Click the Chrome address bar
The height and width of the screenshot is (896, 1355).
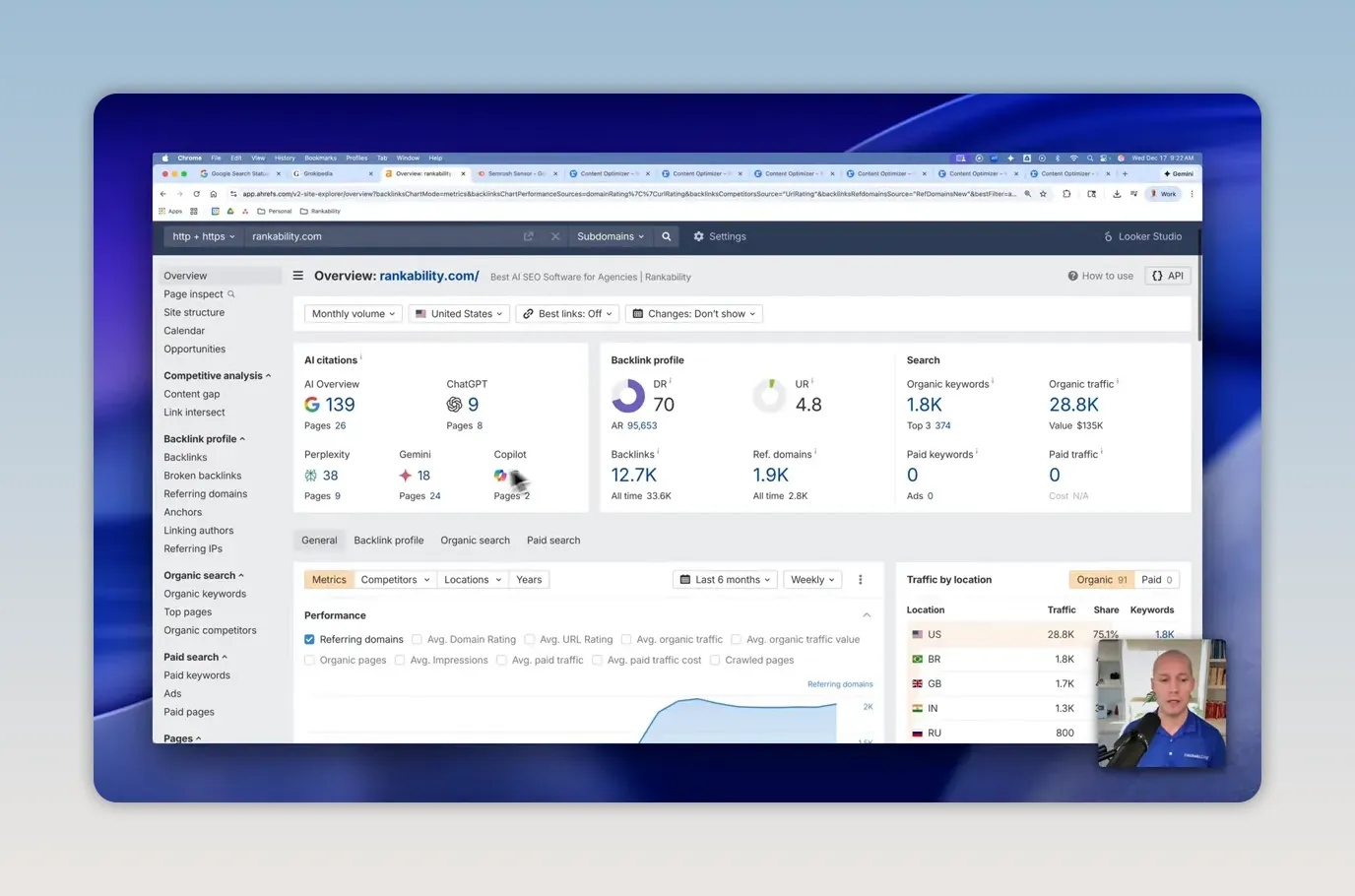pyautogui.click(x=629, y=194)
